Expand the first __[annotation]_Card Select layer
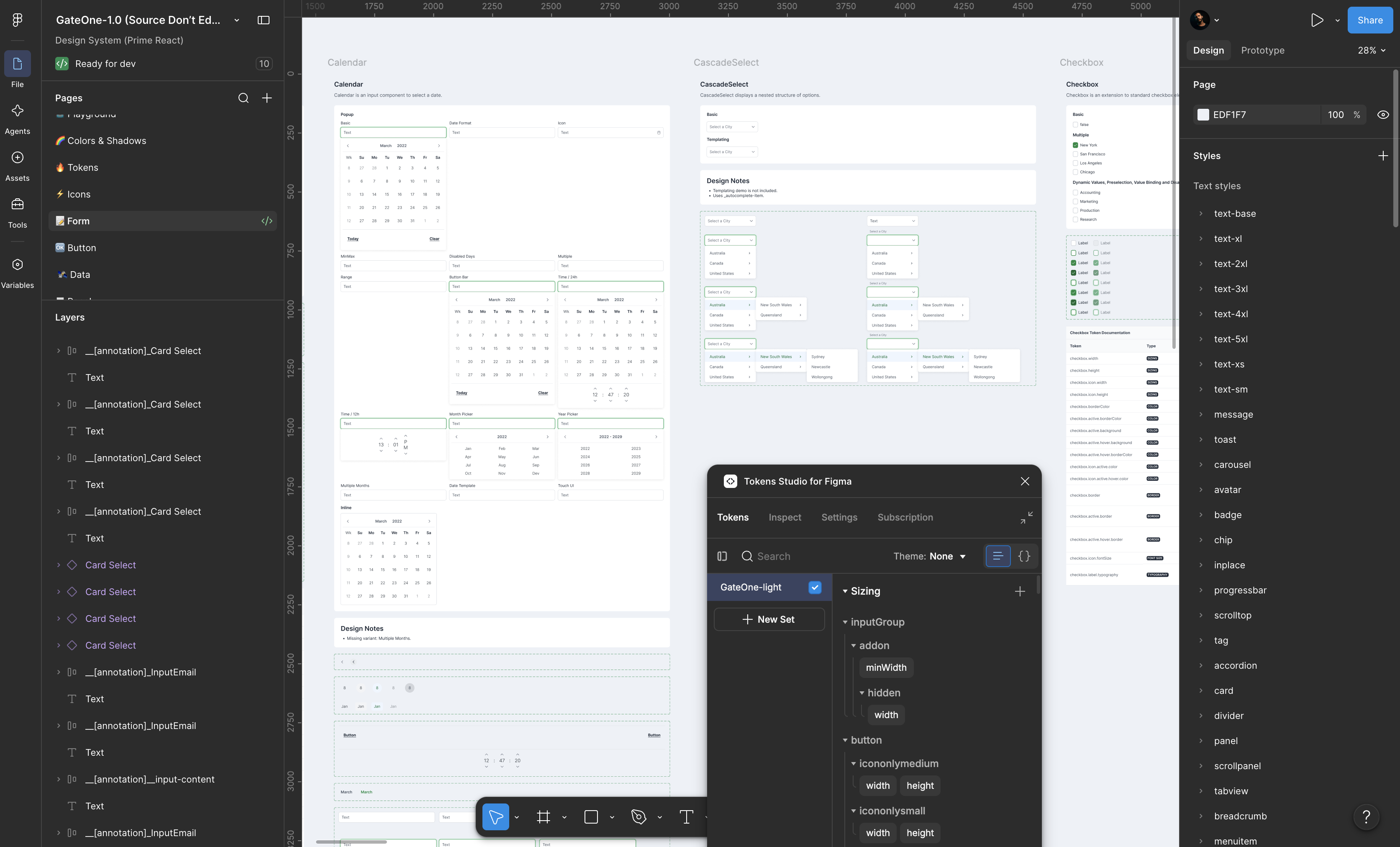Viewport: 1400px width, 847px height. tap(59, 351)
